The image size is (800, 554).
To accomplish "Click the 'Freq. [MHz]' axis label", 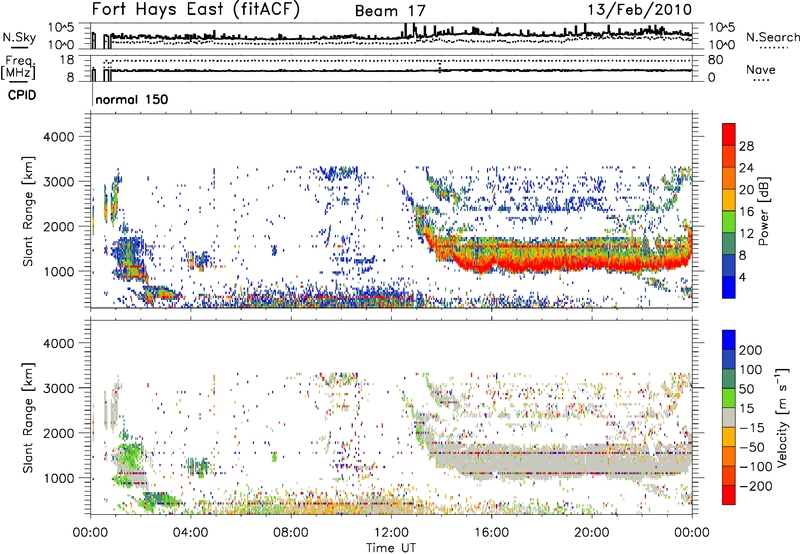I will 18,67.
